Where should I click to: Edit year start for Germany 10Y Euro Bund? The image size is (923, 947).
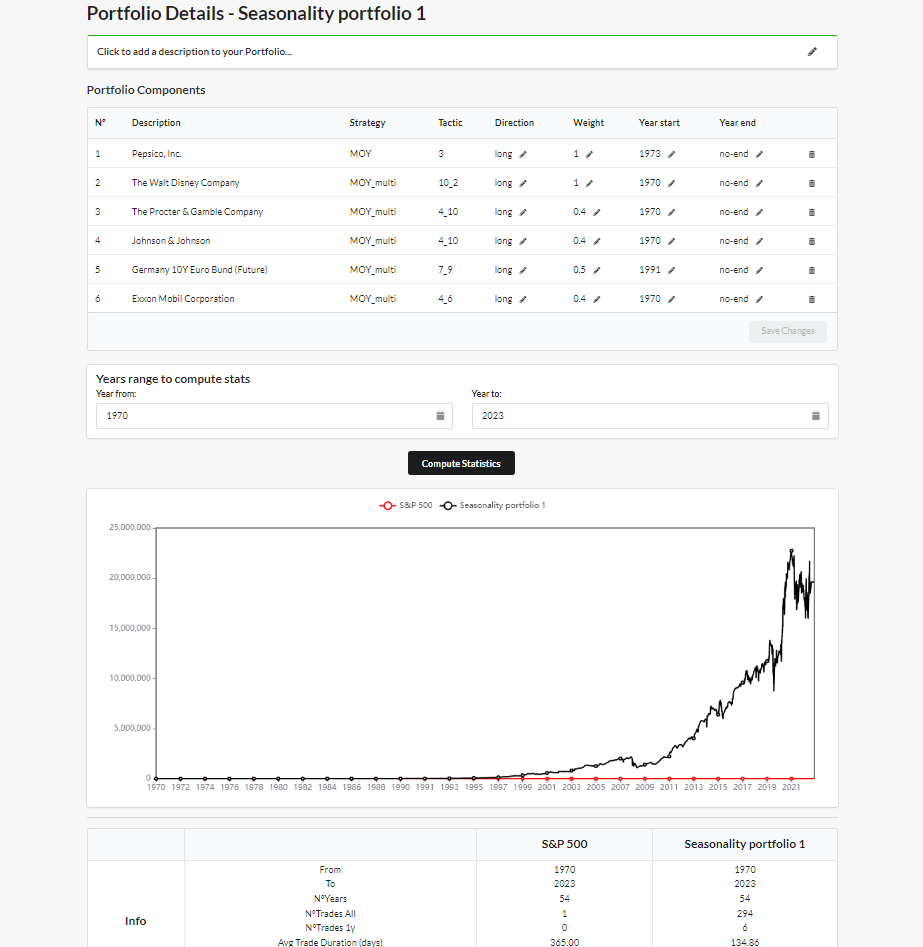click(672, 271)
